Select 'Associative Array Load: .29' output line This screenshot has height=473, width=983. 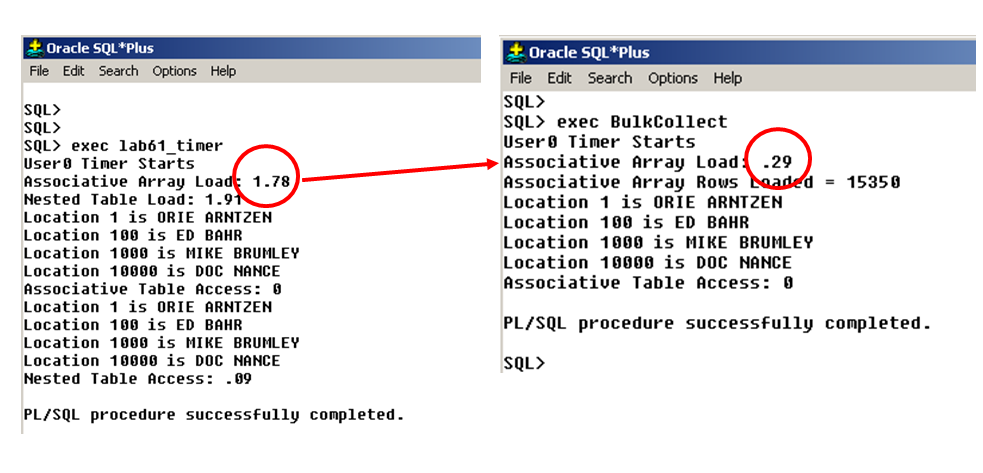648,162
